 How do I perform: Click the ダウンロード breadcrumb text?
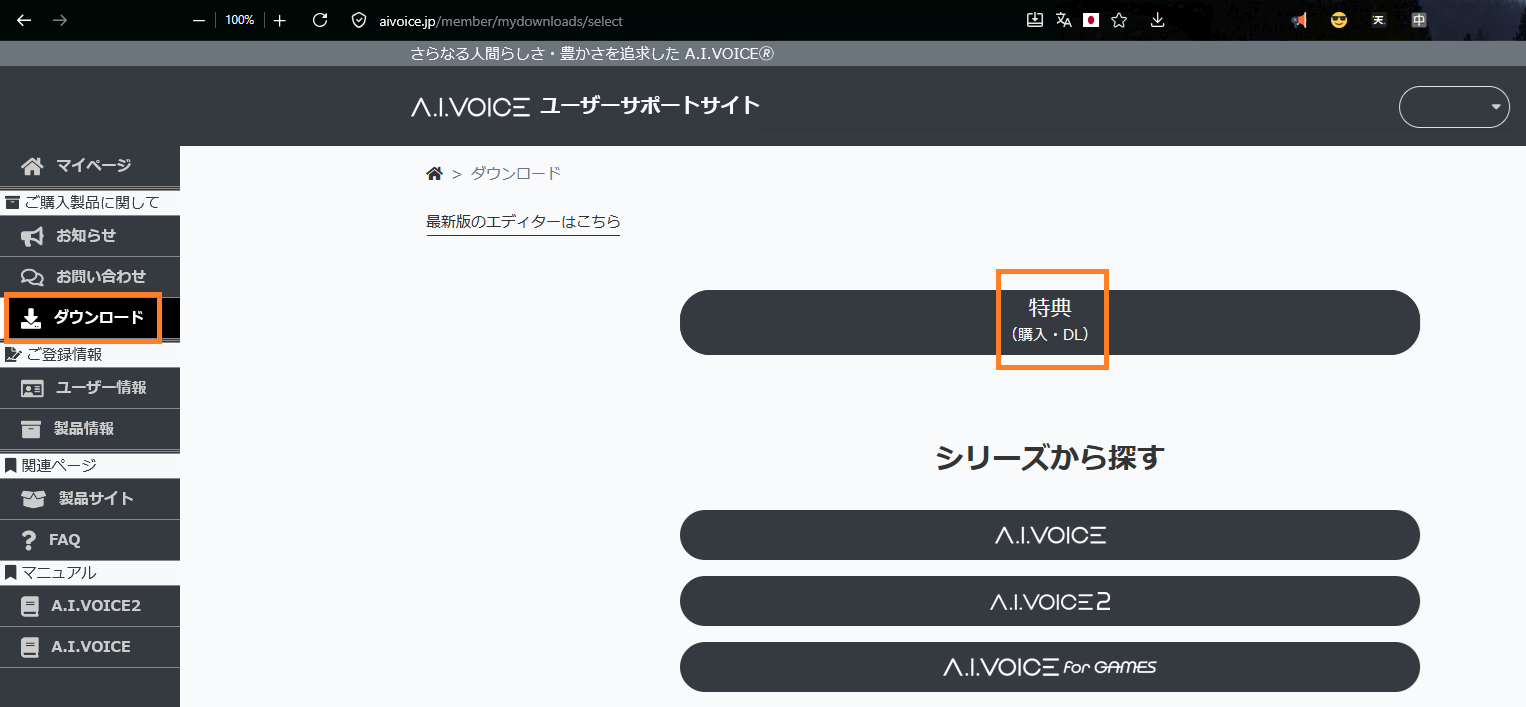(x=516, y=174)
